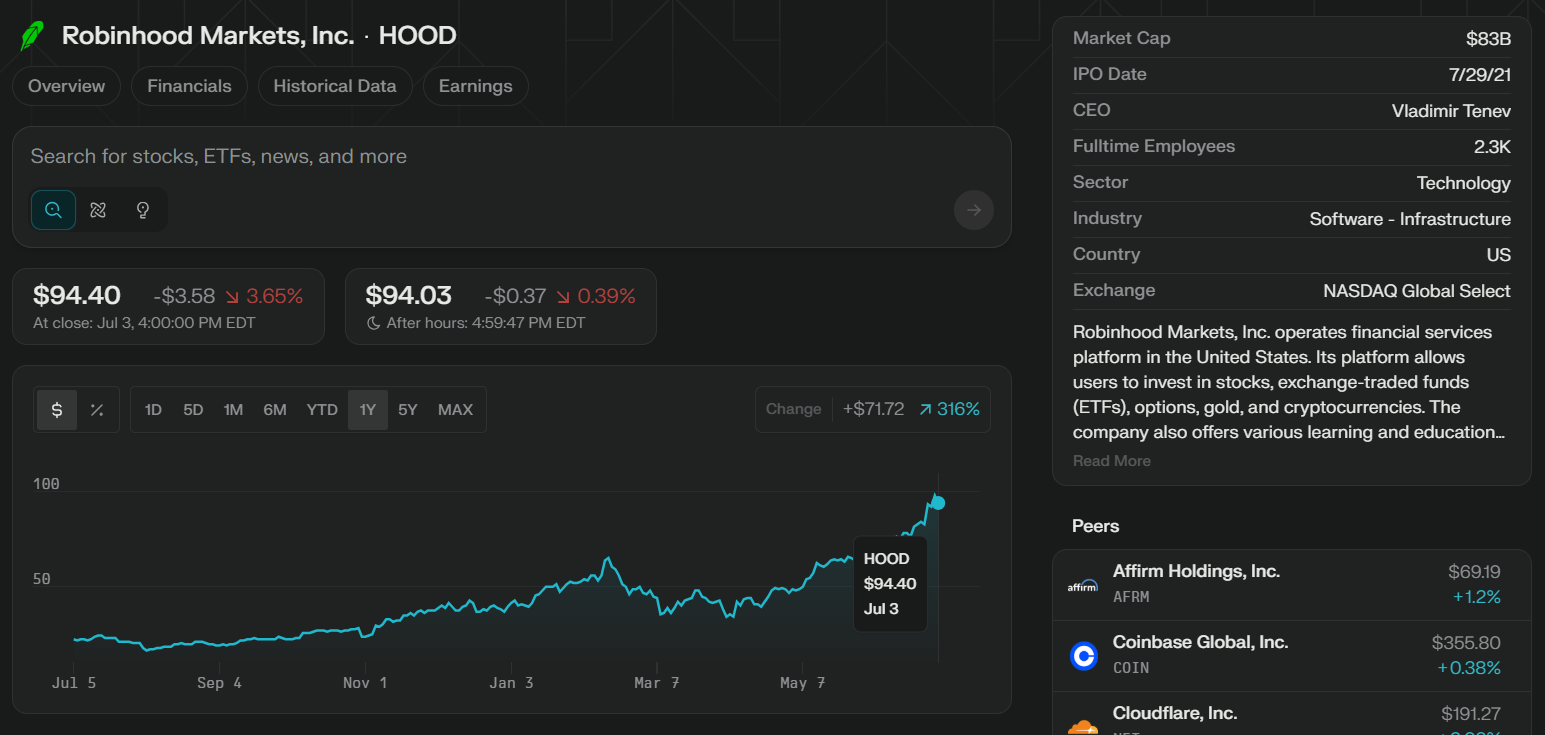
Task: Set chart range to 1M
Action: tap(233, 410)
